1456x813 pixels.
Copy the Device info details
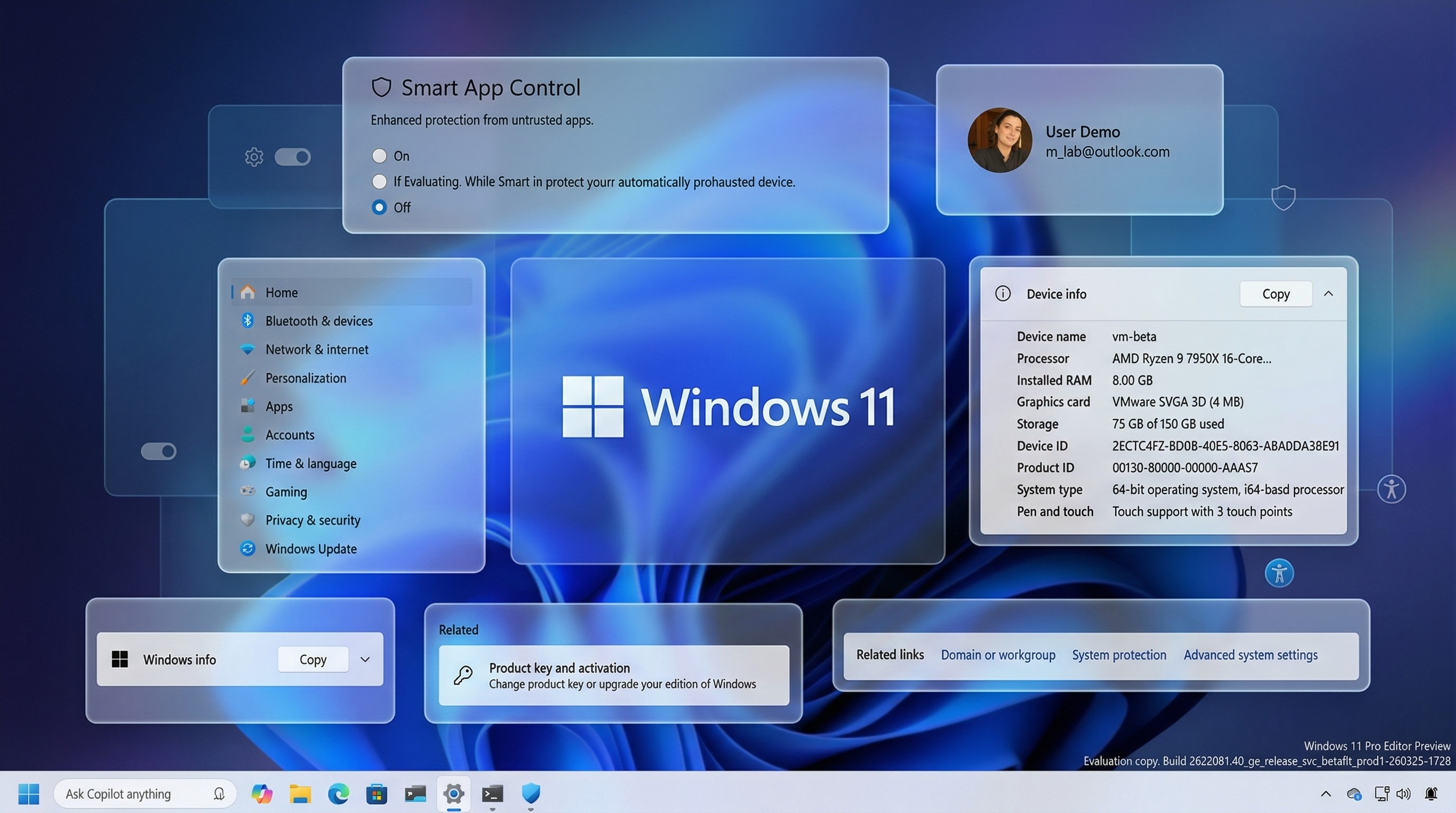click(x=1276, y=293)
